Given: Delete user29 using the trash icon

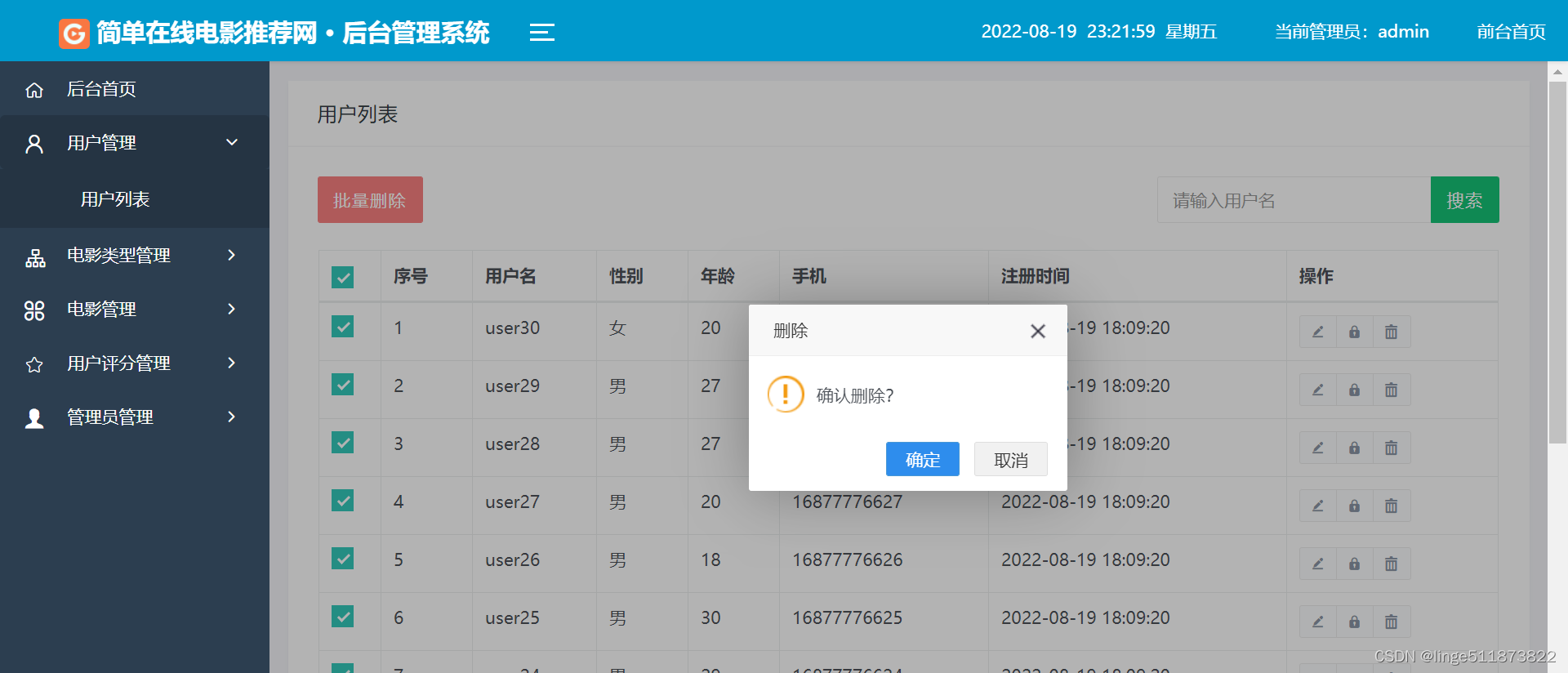Looking at the screenshot, I should click(x=1392, y=390).
